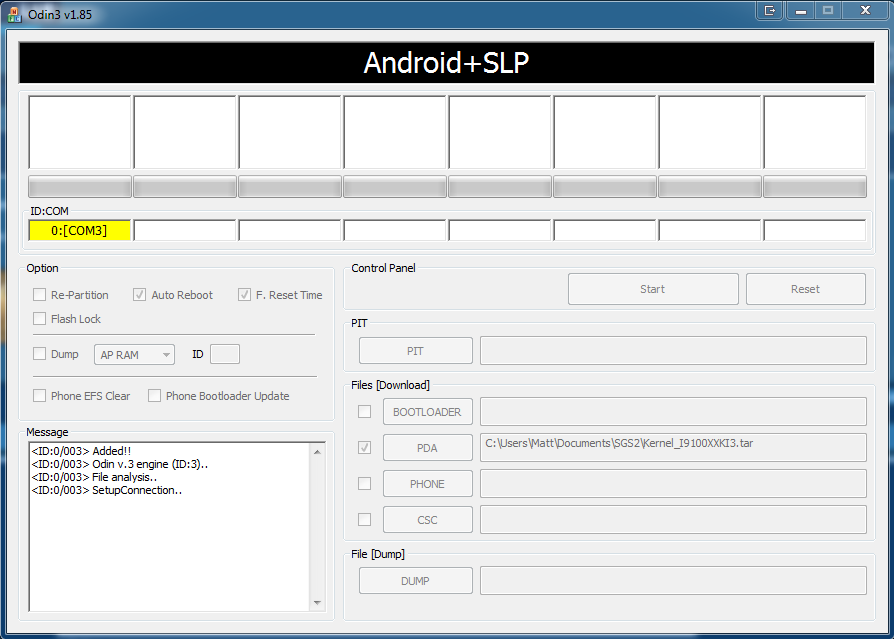Click the CSC file button
The image size is (894, 639).
[428, 519]
